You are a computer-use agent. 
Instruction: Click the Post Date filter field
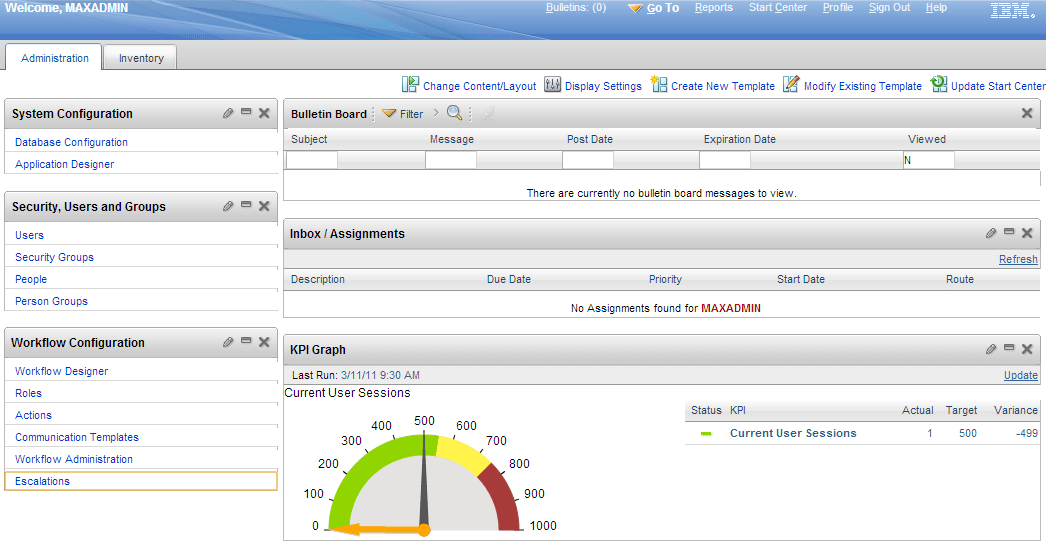pos(588,160)
